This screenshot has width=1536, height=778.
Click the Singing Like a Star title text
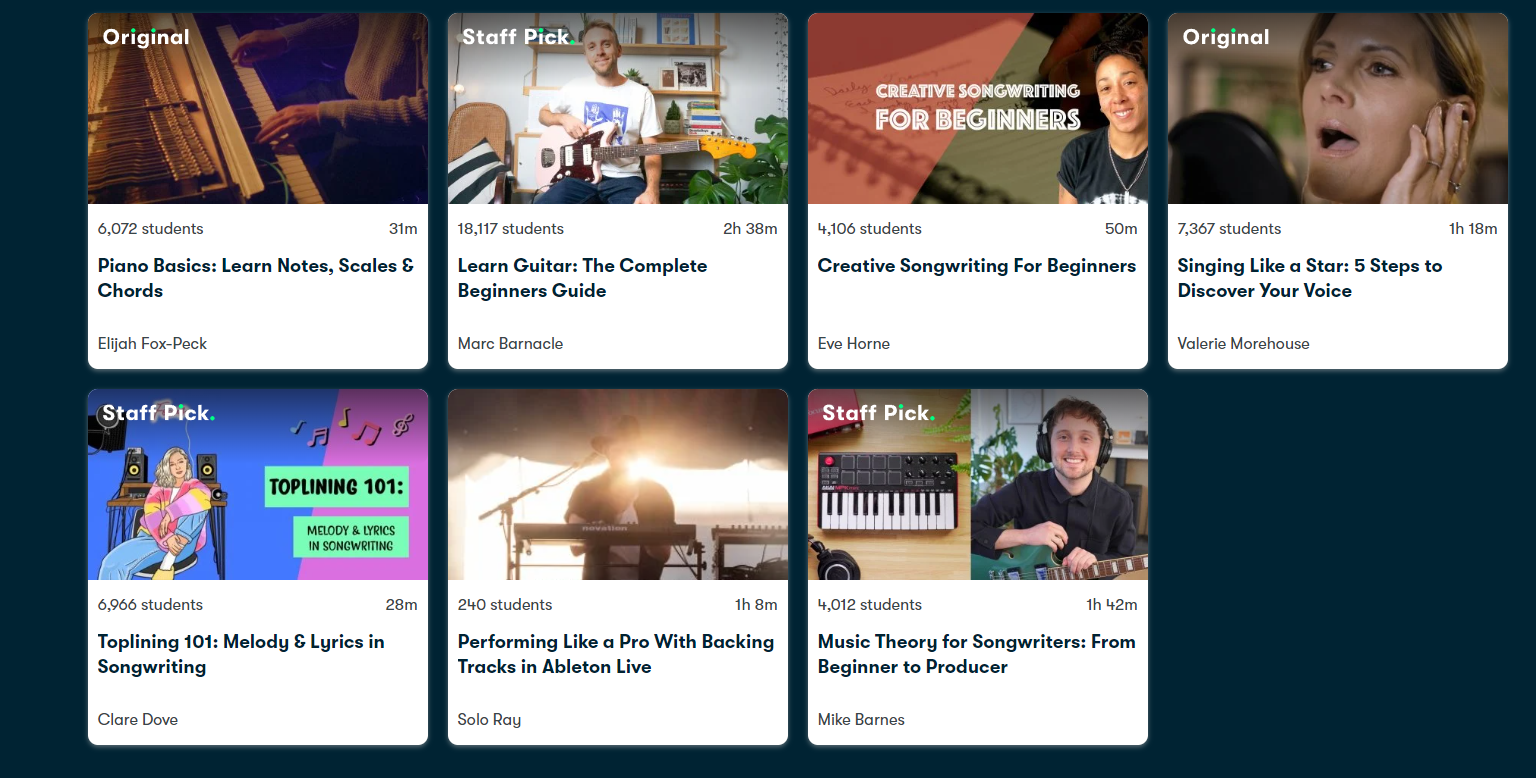point(1310,278)
